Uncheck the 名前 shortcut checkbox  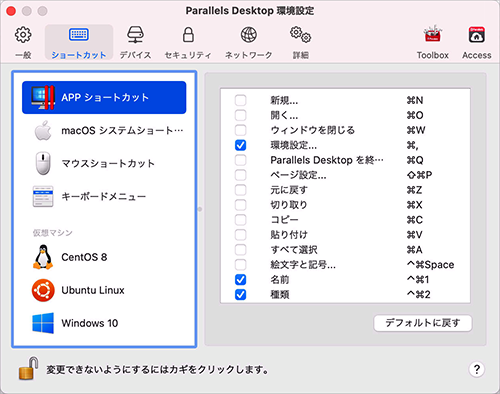240,279
